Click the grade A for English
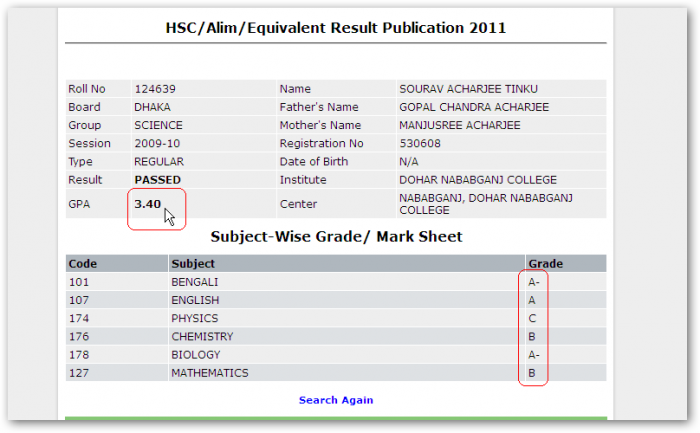 [532, 300]
